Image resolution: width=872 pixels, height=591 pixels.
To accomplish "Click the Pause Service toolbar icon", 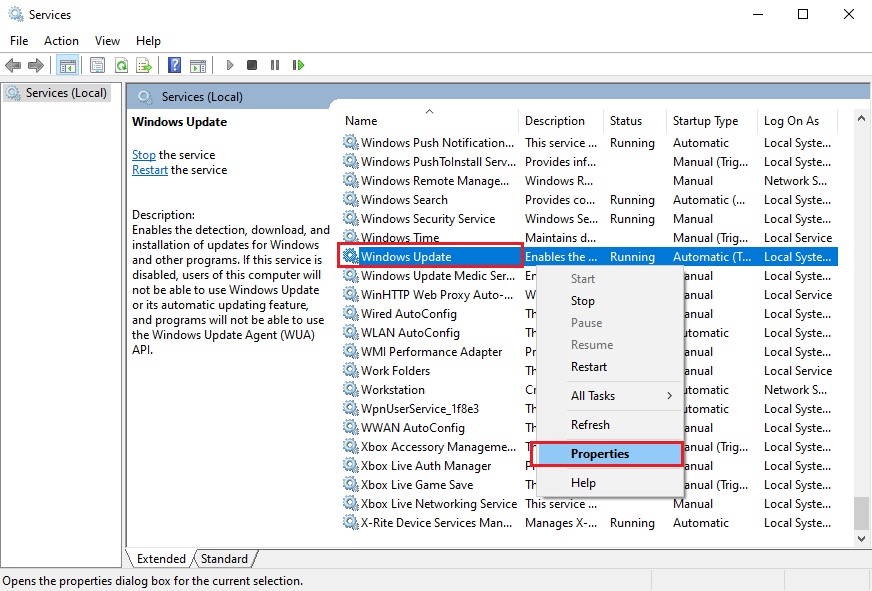I will [275, 66].
